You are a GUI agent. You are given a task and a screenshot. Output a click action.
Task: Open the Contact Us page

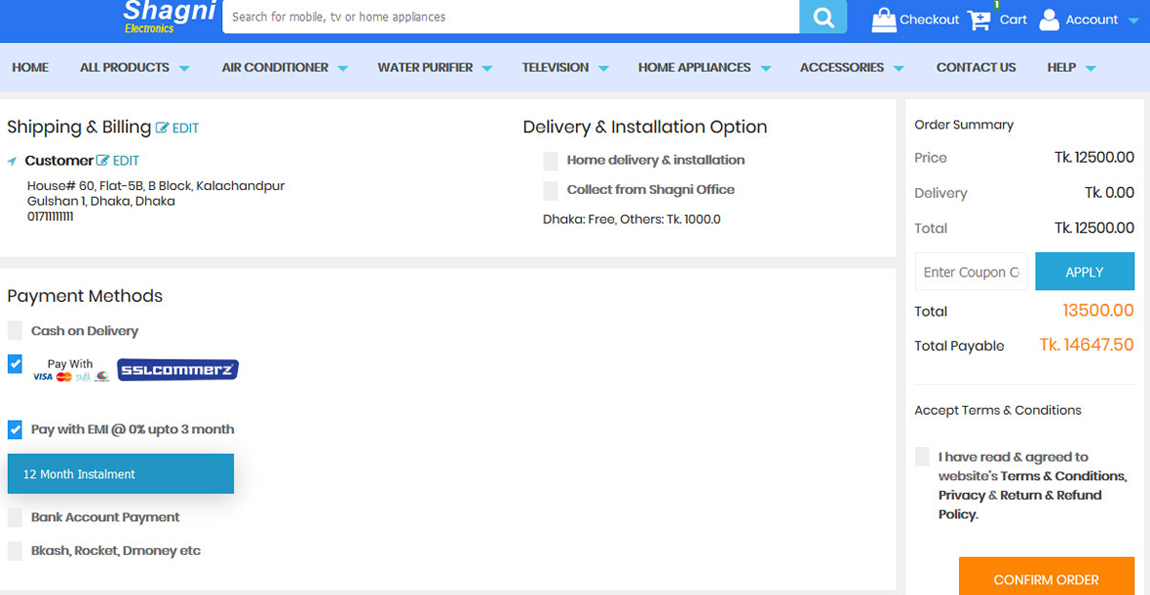pyautogui.click(x=975, y=68)
